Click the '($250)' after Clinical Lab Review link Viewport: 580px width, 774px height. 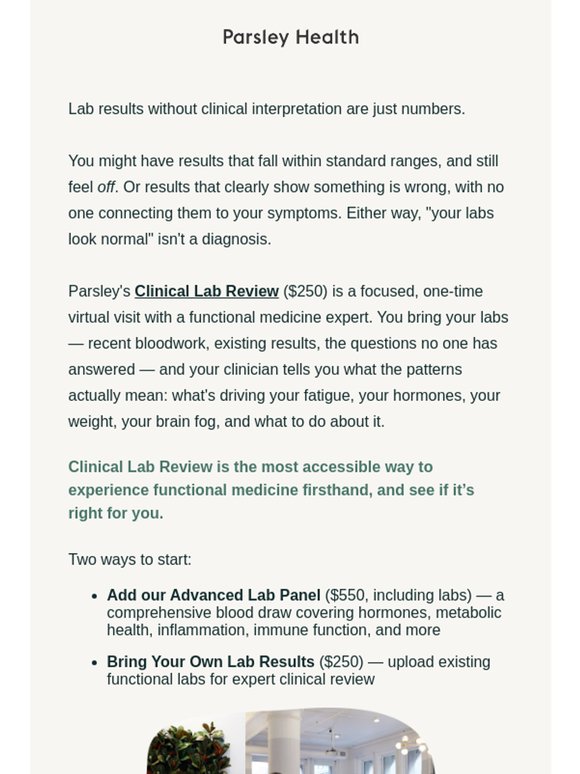[305, 291]
